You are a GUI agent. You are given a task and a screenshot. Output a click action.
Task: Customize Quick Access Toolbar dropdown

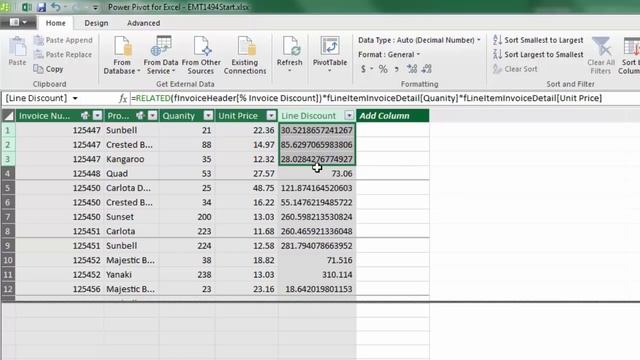[95, 7]
